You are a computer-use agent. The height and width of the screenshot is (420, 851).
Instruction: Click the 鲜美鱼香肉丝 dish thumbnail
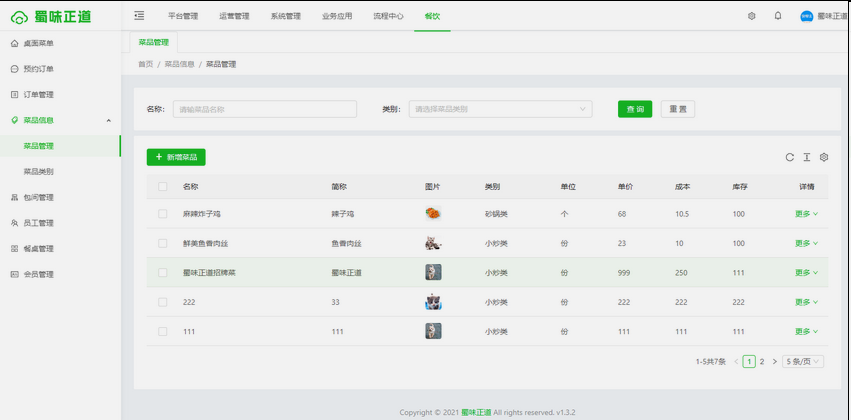coord(433,243)
